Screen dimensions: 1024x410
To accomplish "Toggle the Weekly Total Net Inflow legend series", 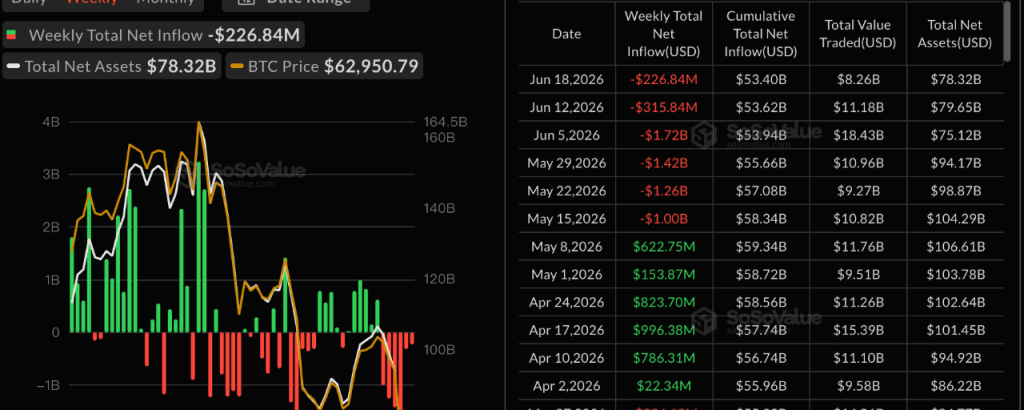I will point(155,35).
